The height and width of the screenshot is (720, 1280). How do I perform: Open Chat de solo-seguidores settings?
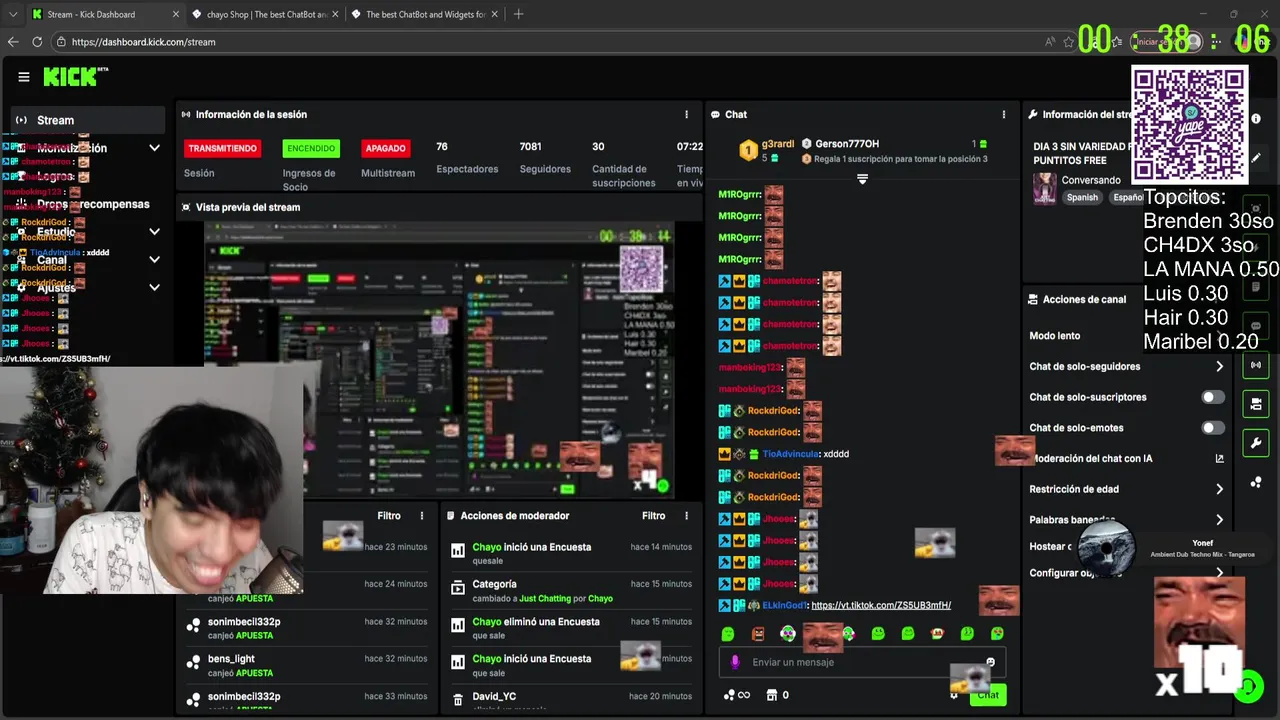(x=1126, y=366)
